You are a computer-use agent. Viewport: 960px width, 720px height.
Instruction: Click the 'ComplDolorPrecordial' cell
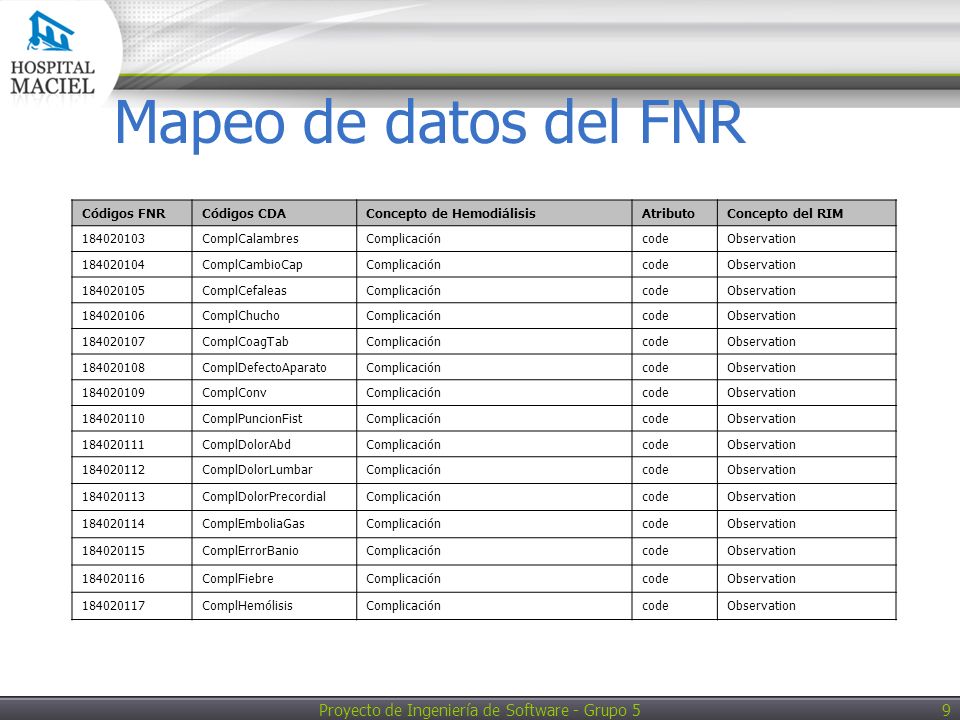point(274,497)
